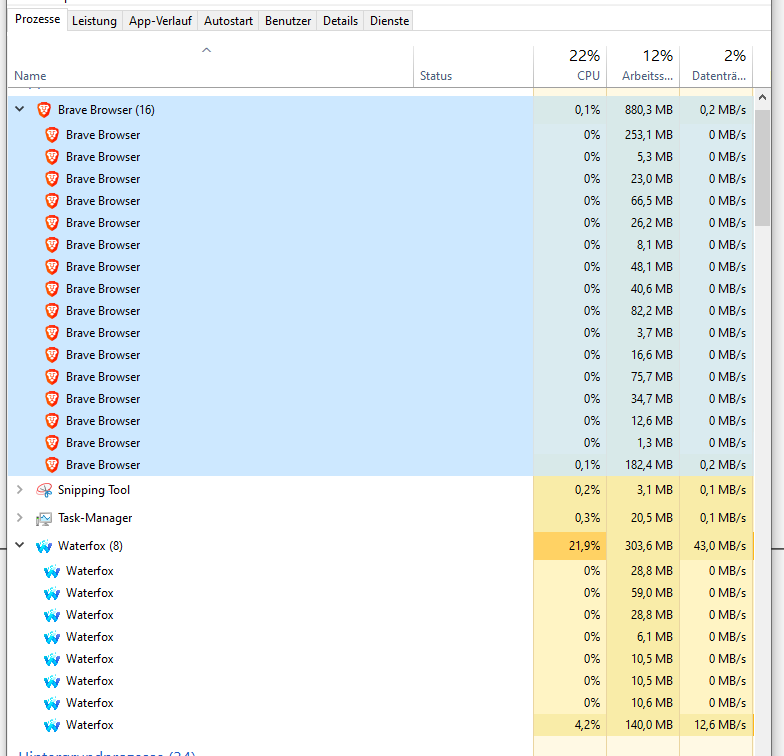Go to the Autostart tab
The image size is (784, 756).
tap(228, 21)
